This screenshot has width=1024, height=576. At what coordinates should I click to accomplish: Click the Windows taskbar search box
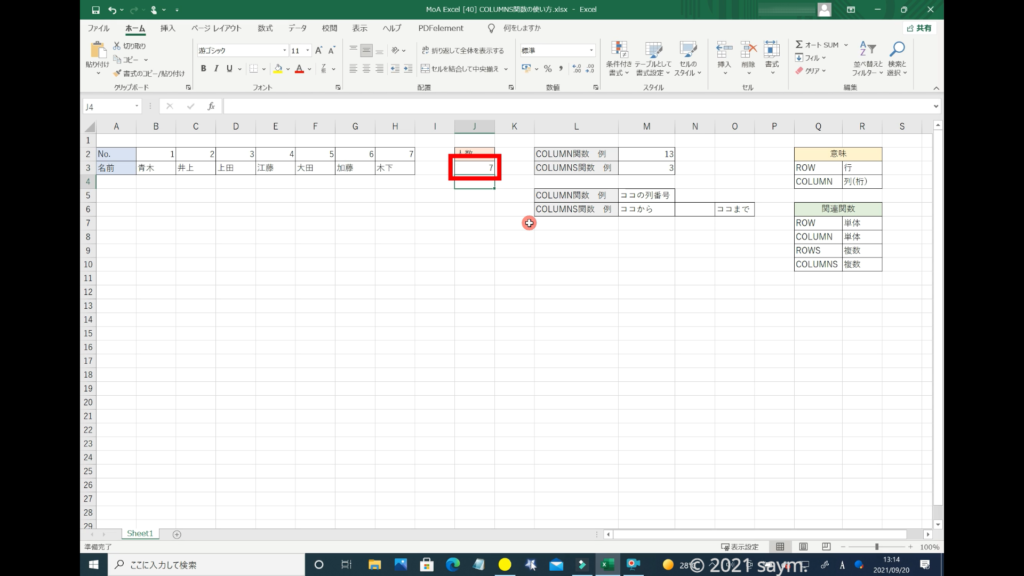[x=205, y=565]
